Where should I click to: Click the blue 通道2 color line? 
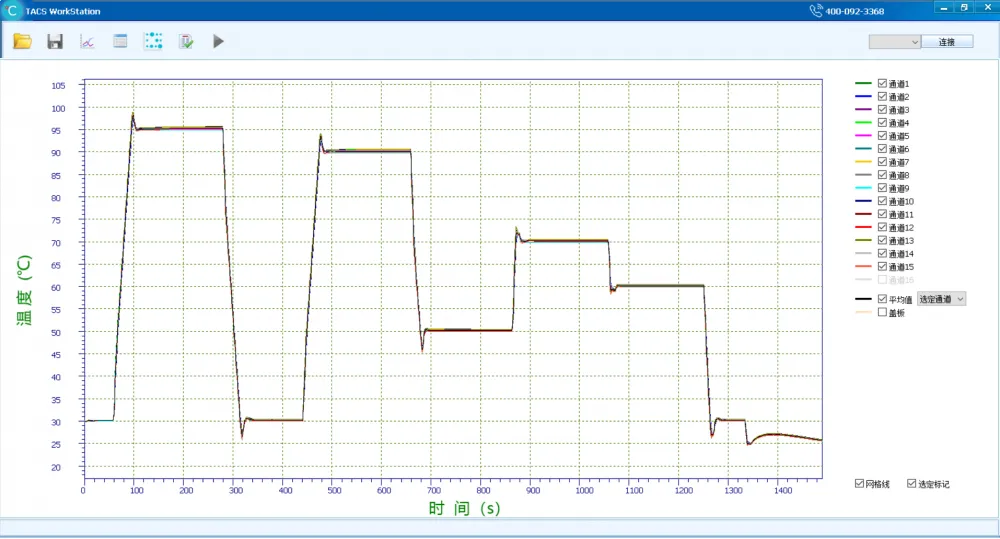tap(863, 96)
